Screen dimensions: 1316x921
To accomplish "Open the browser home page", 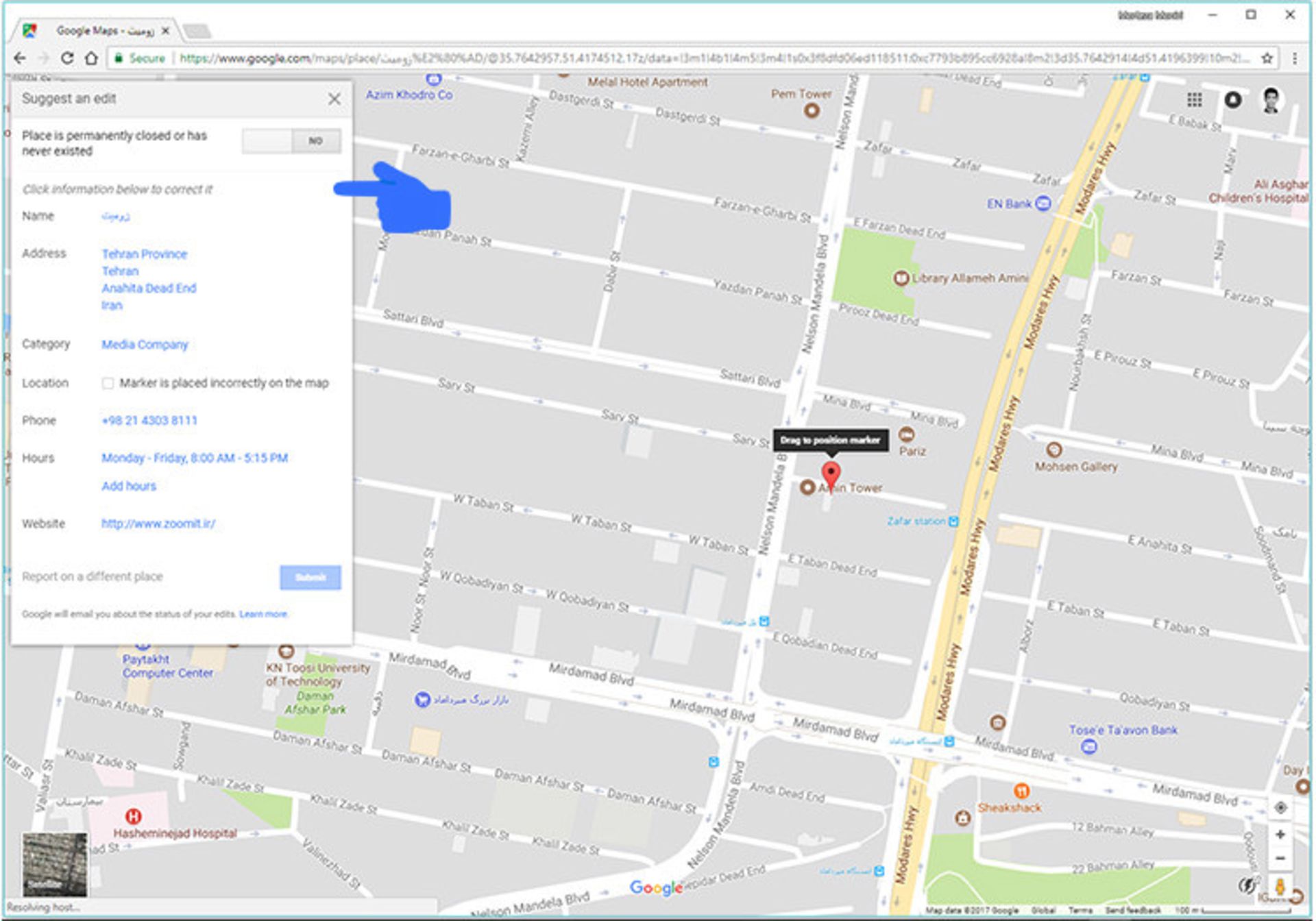I will pyautogui.click(x=91, y=58).
